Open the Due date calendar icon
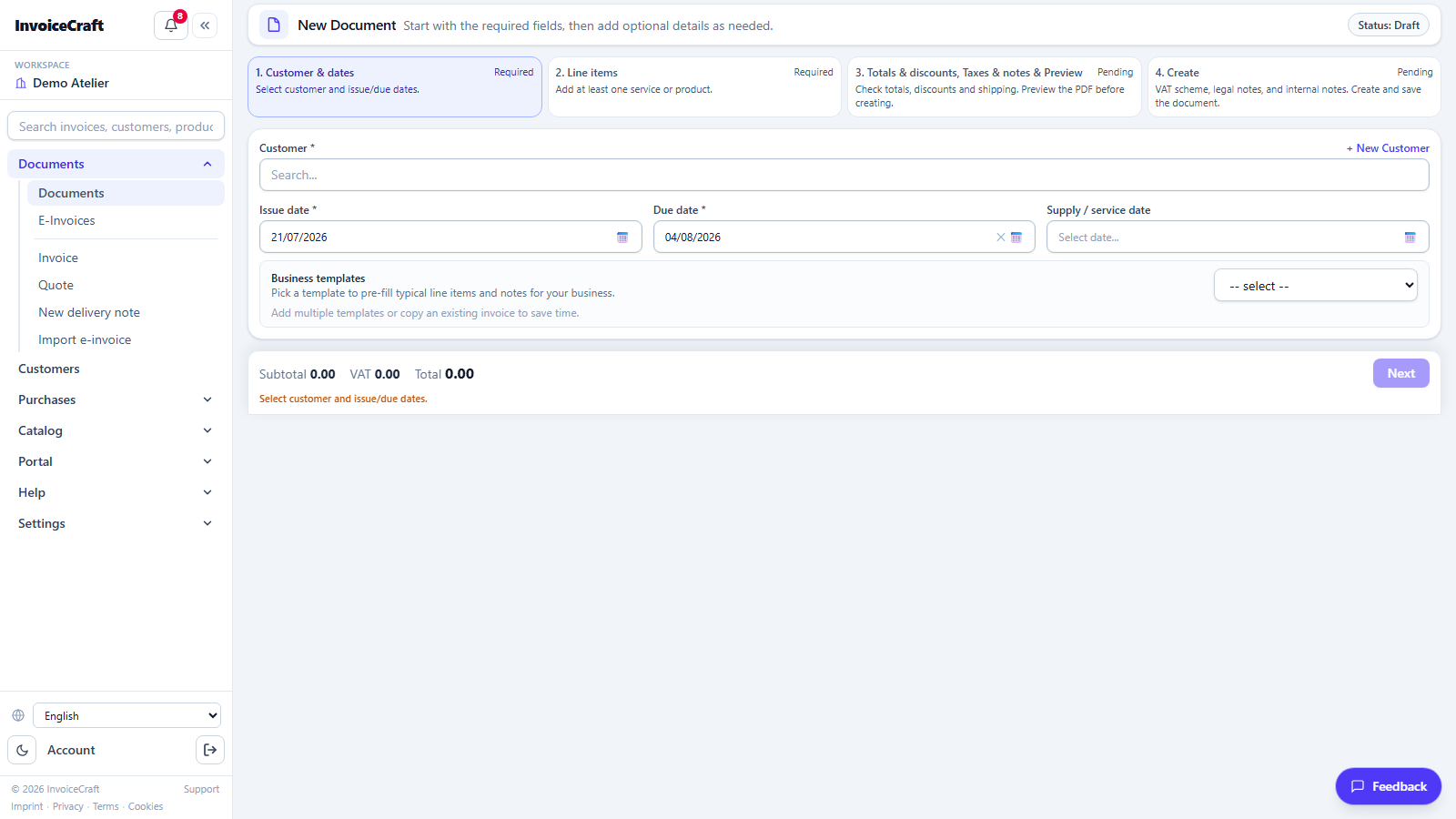 pyautogui.click(x=1016, y=238)
